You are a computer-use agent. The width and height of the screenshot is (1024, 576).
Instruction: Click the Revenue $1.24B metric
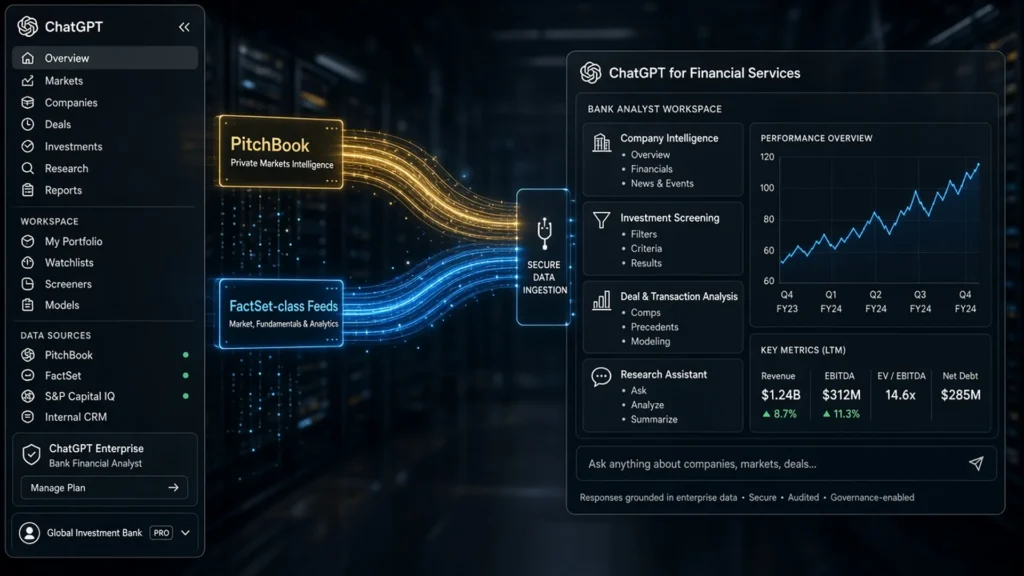781,395
